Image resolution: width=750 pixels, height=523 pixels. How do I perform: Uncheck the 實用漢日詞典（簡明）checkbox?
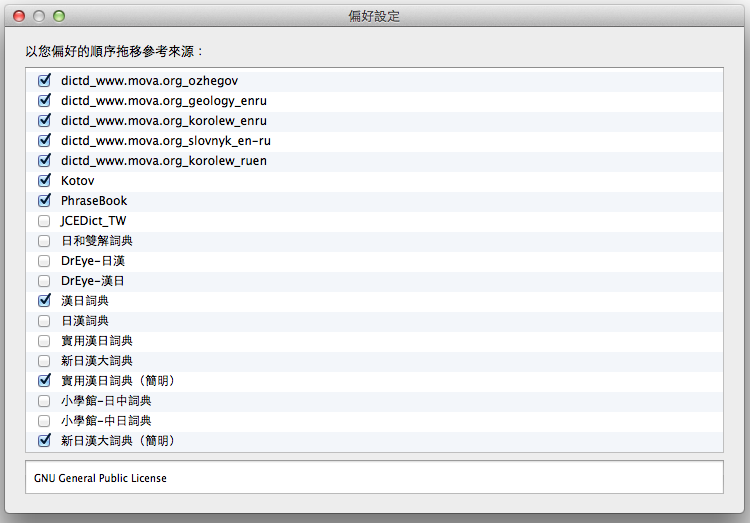tap(44, 381)
